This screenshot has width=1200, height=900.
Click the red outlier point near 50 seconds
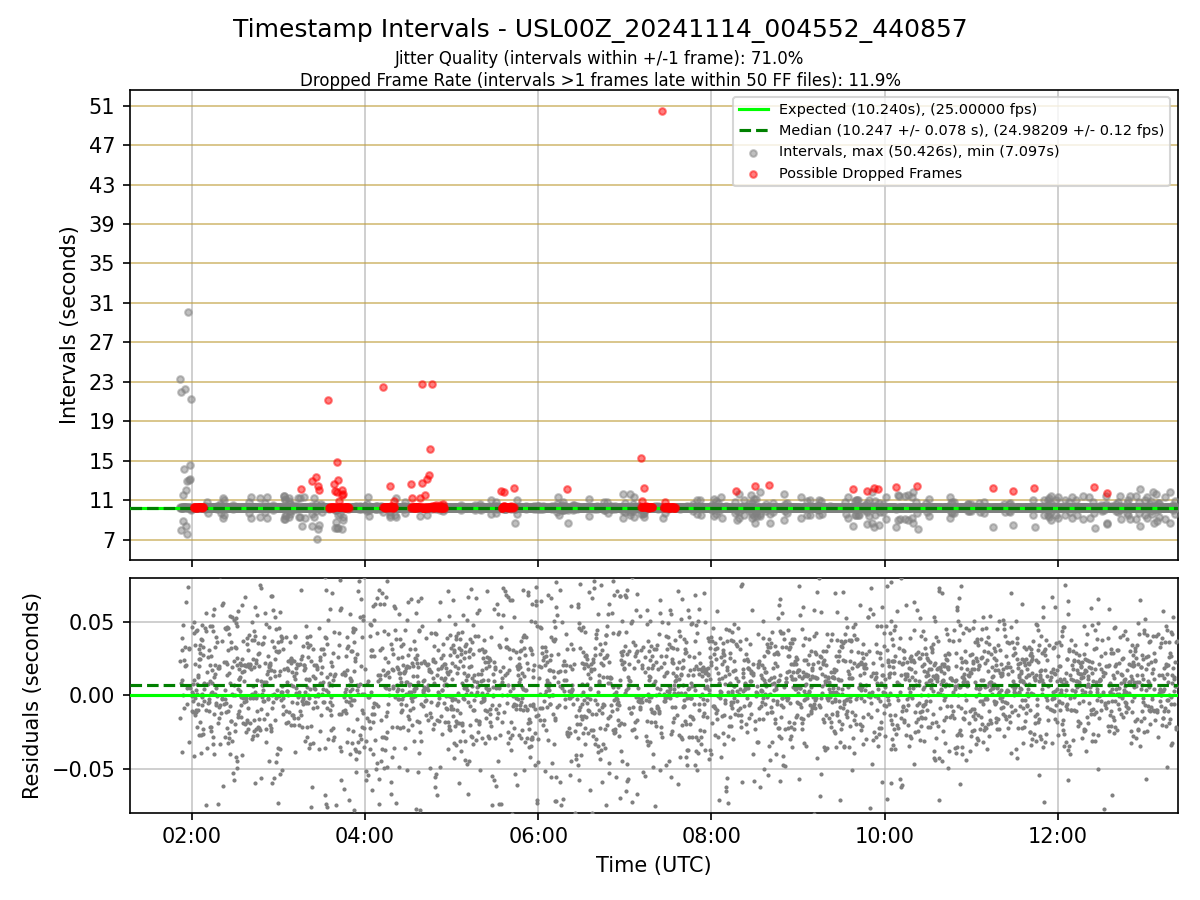tap(662, 111)
